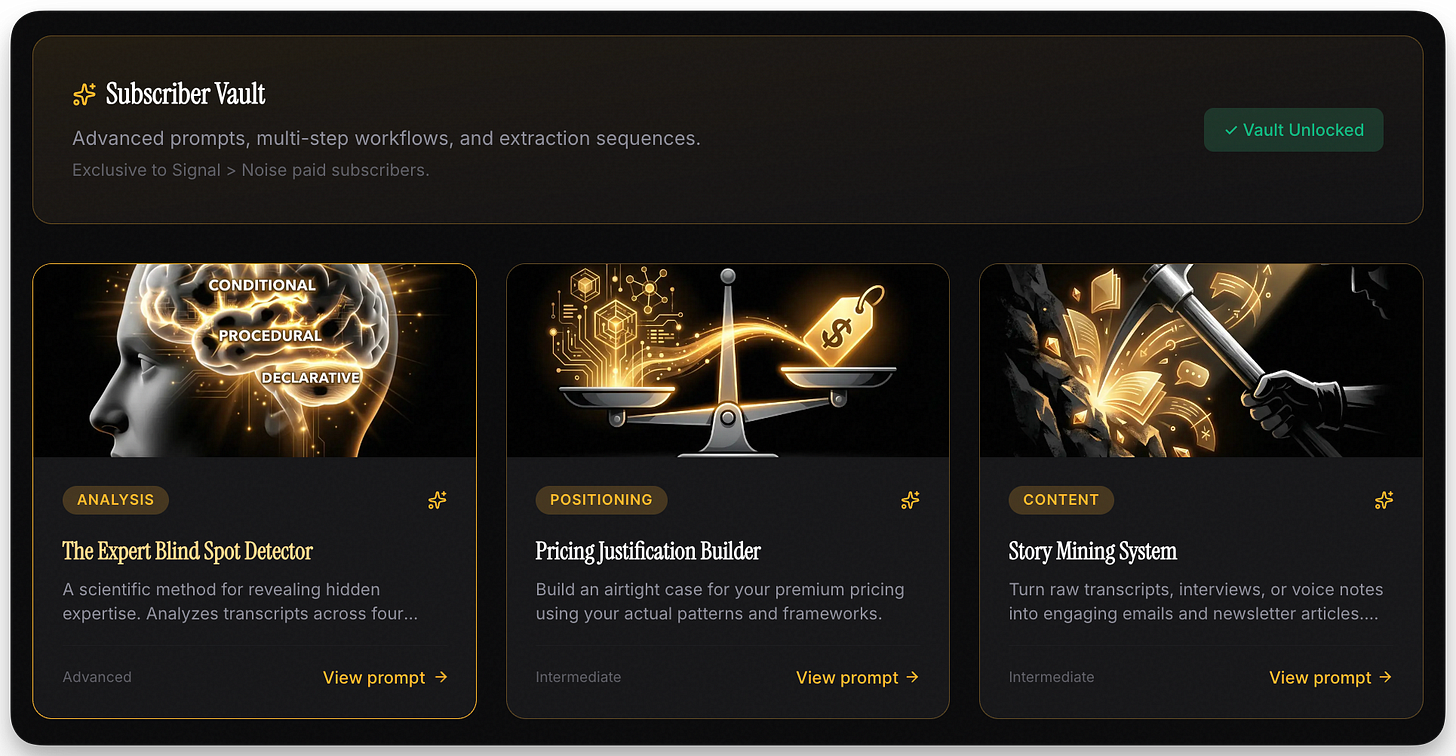
Task: Open View prompt for Pricing Justification Builder
Action: coord(857,677)
